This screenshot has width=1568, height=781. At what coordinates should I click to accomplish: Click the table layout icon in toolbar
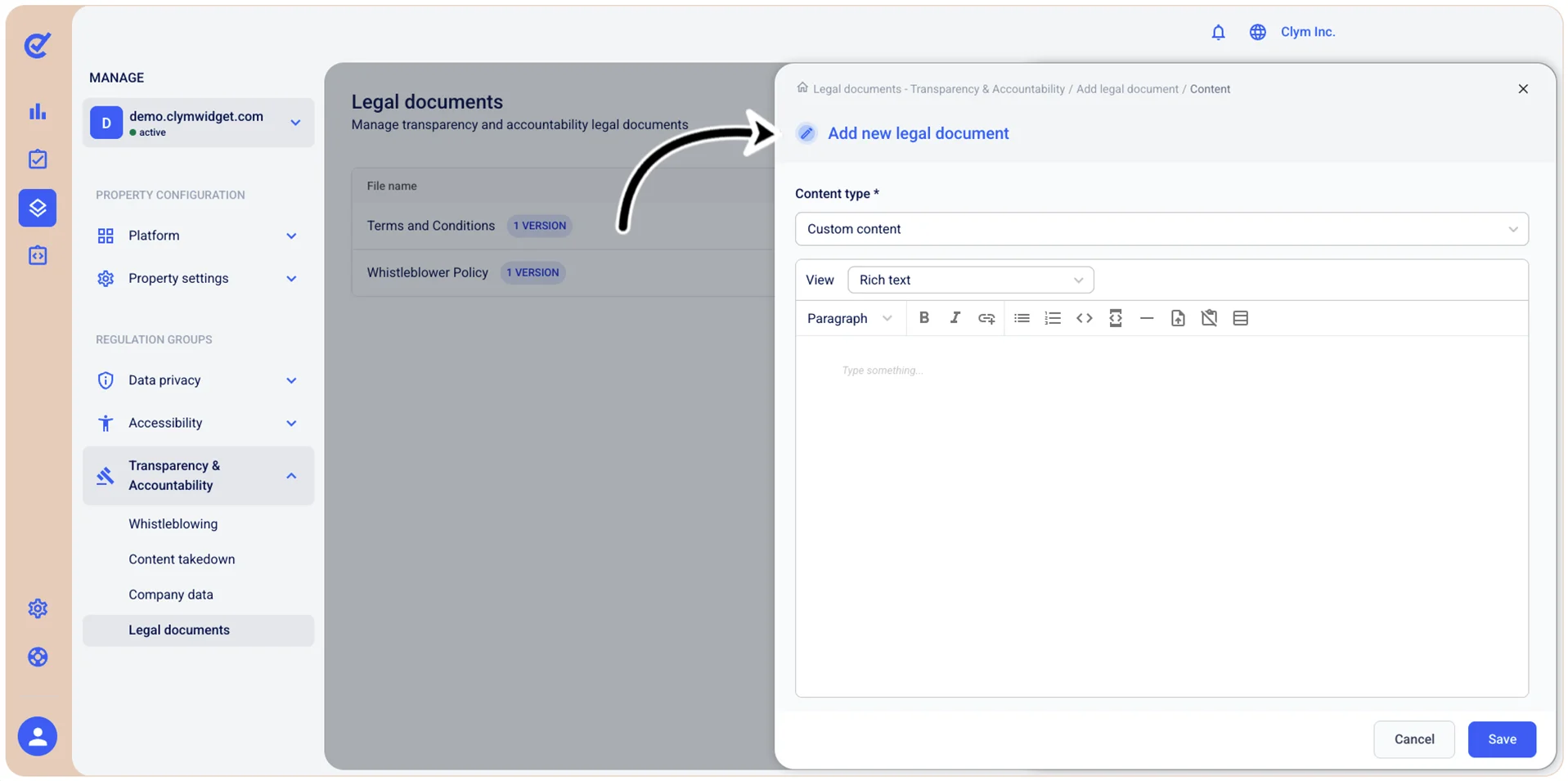[x=1240, y=318]
